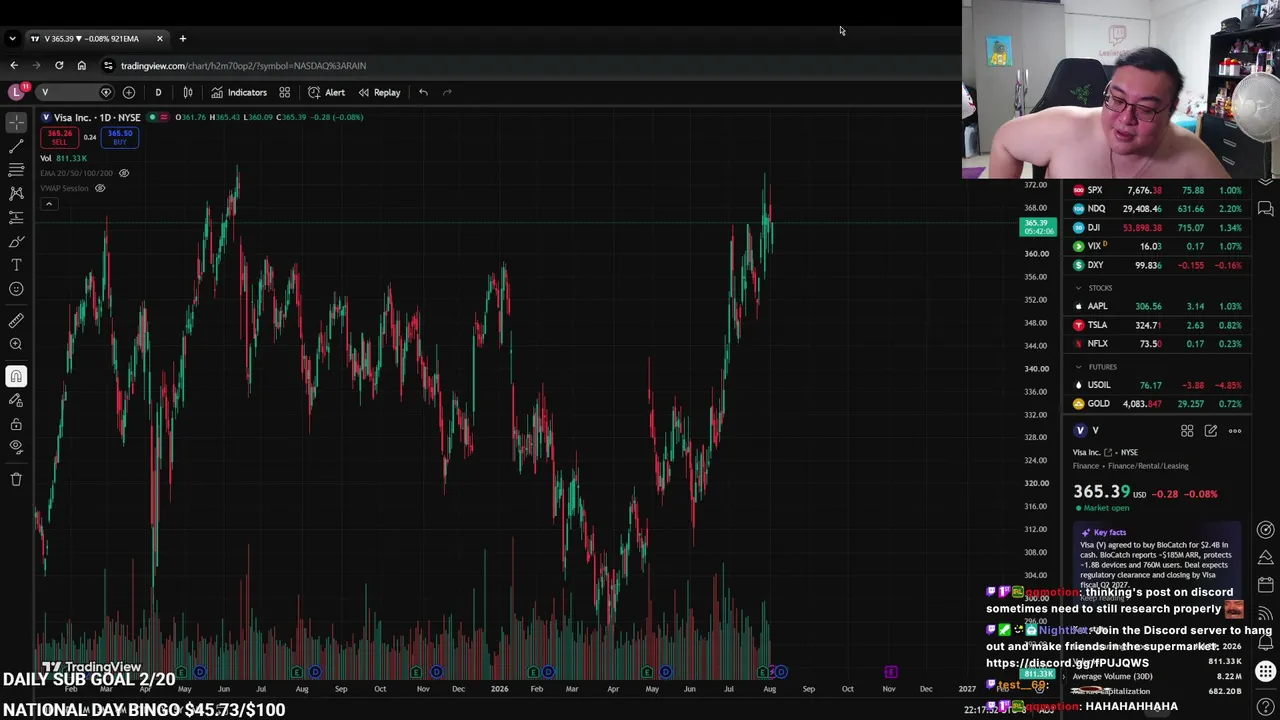Click the 365.50 BUY button
Viewport: 1280px width, 720px height.
(120, 137)
